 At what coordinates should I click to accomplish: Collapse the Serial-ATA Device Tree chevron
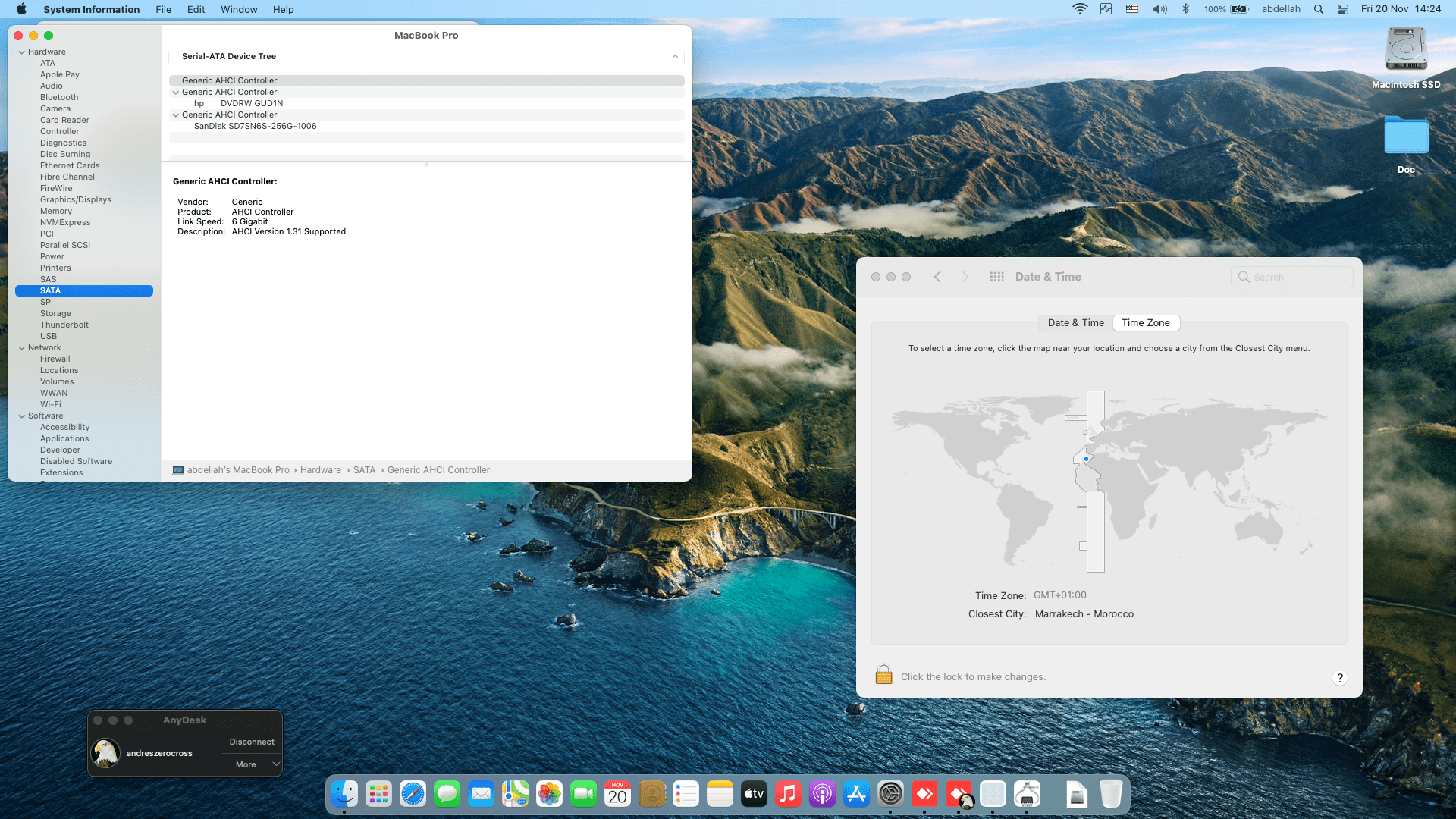675,56
